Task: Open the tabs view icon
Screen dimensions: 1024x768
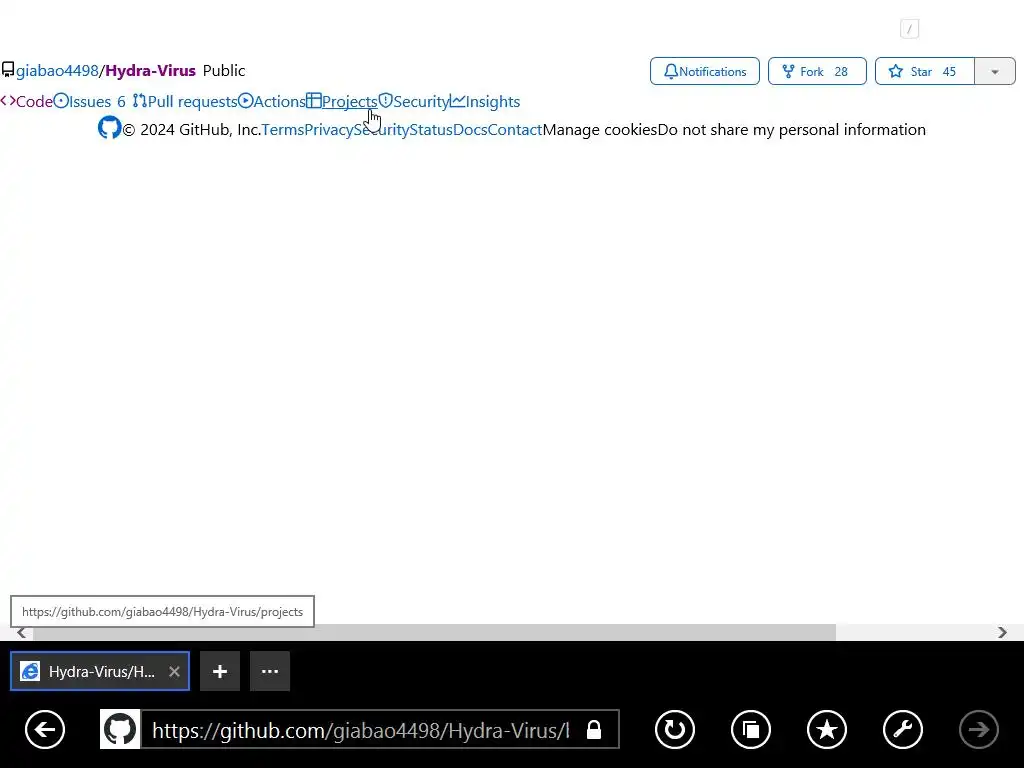Action: (751, 729)
